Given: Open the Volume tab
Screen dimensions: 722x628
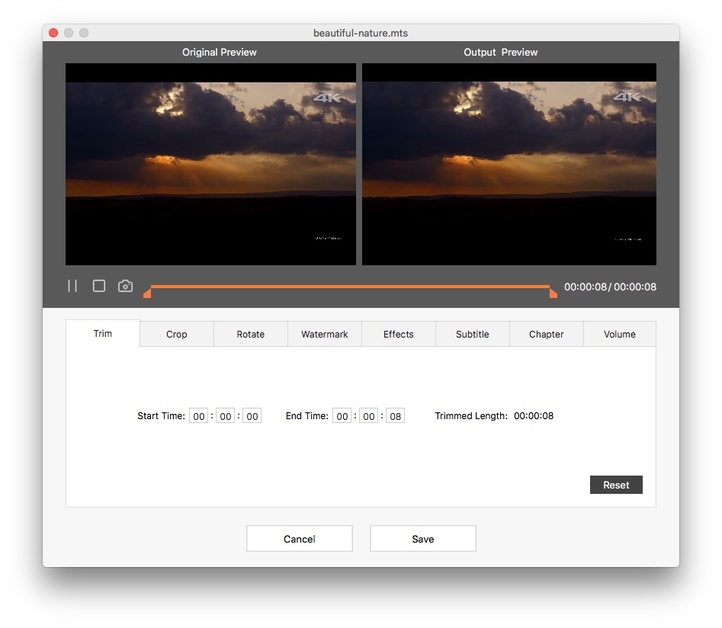Looking at the screenshot, I should (x=620, y=334).
